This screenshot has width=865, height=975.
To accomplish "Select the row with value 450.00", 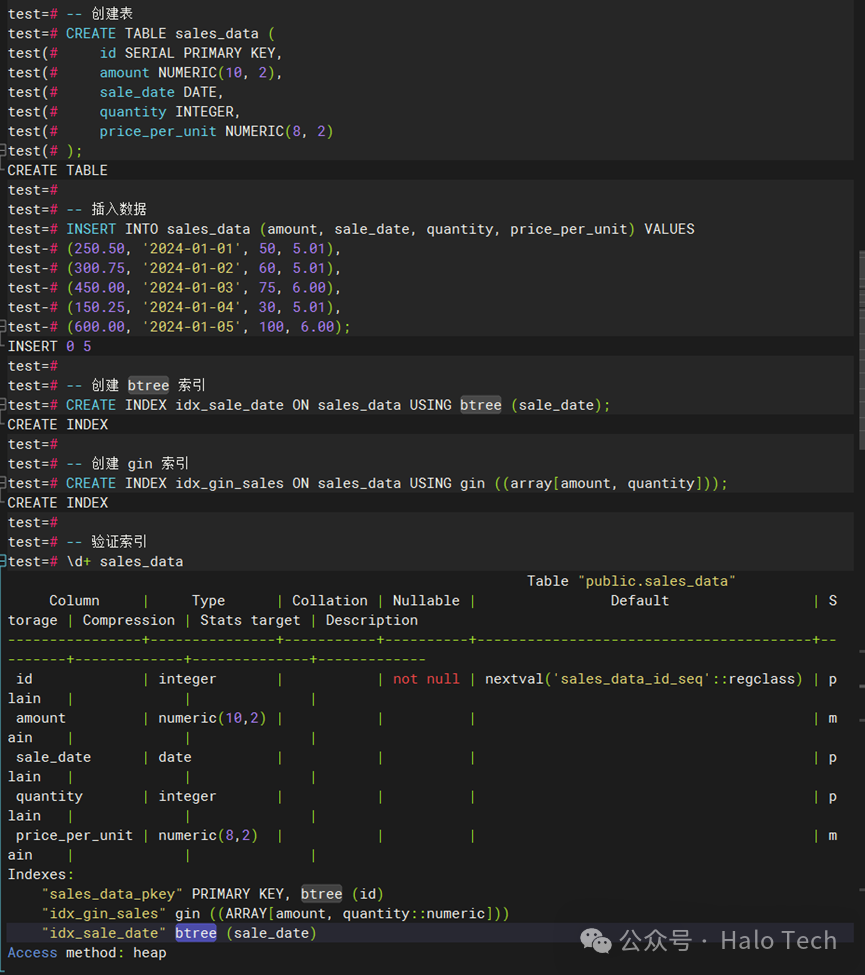I will (204, 288).
